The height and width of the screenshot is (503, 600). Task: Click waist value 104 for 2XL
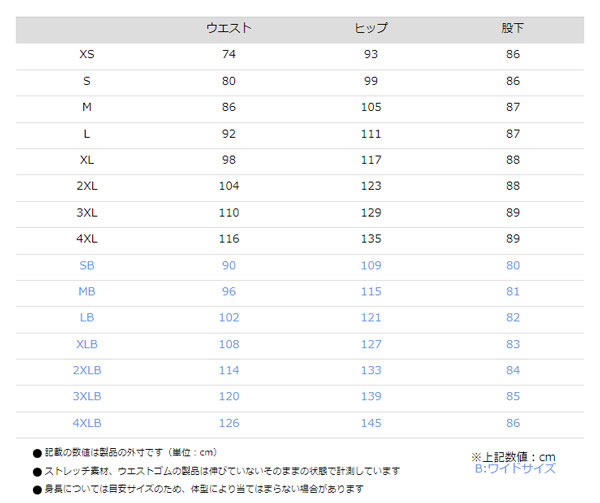[229, 186]
